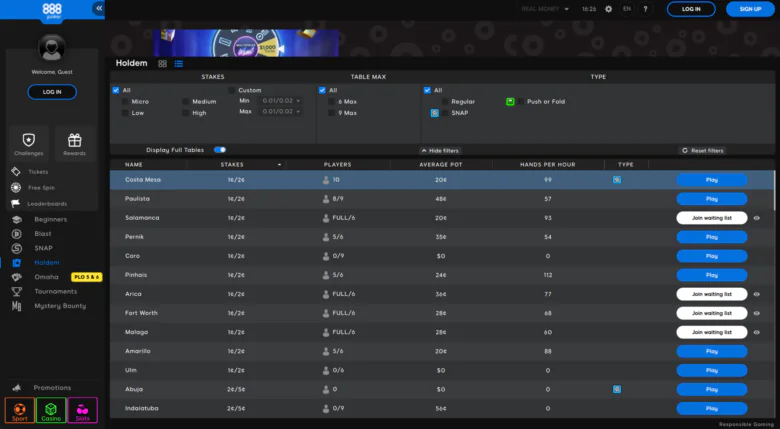780x429 pixels.
Task: Click the settings gear icon
Action: (x=608, y=9)
